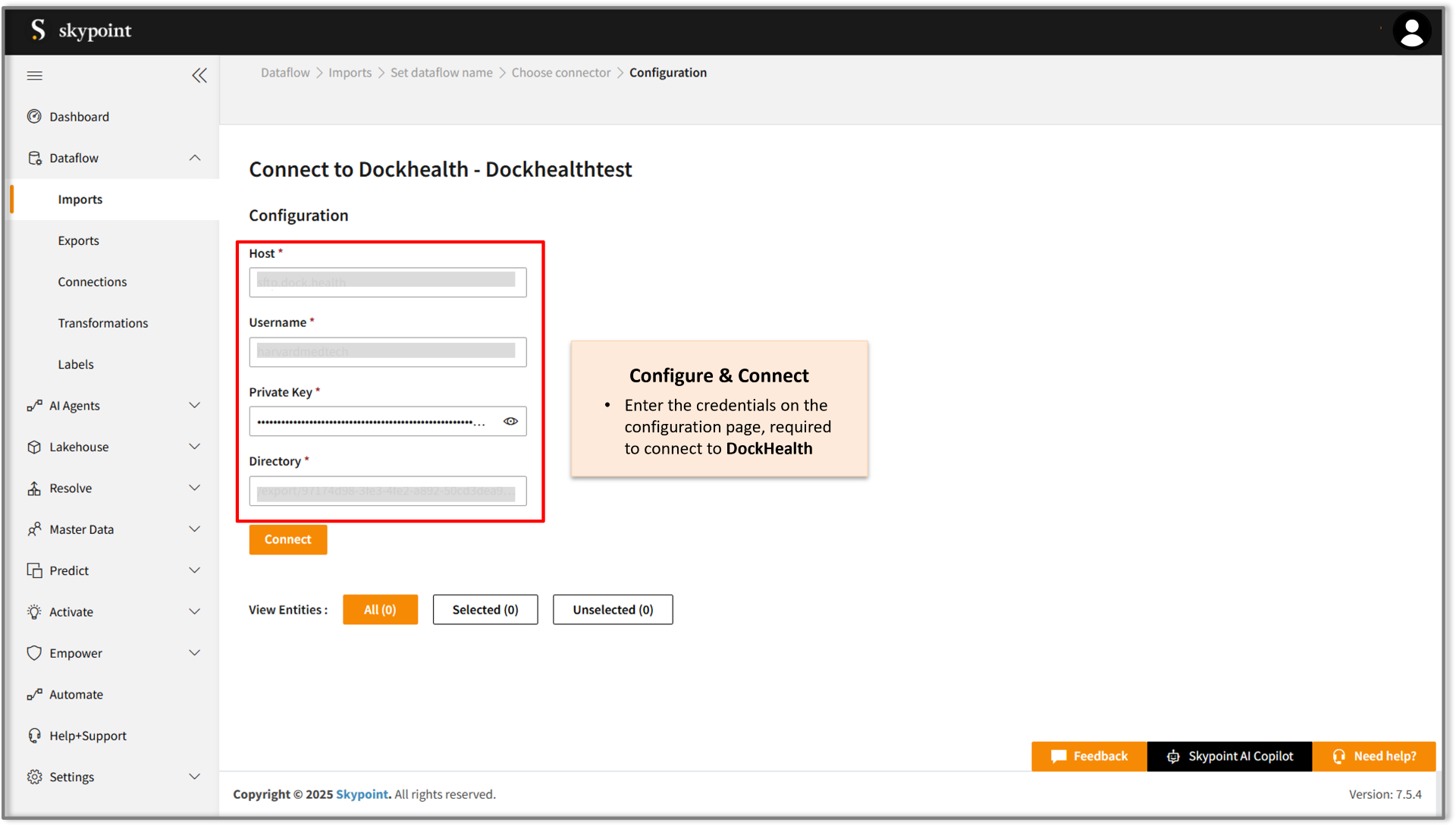The width and height of the screenshot is (1456, 826).
Task: Open the Exports section
Action: 79,240
